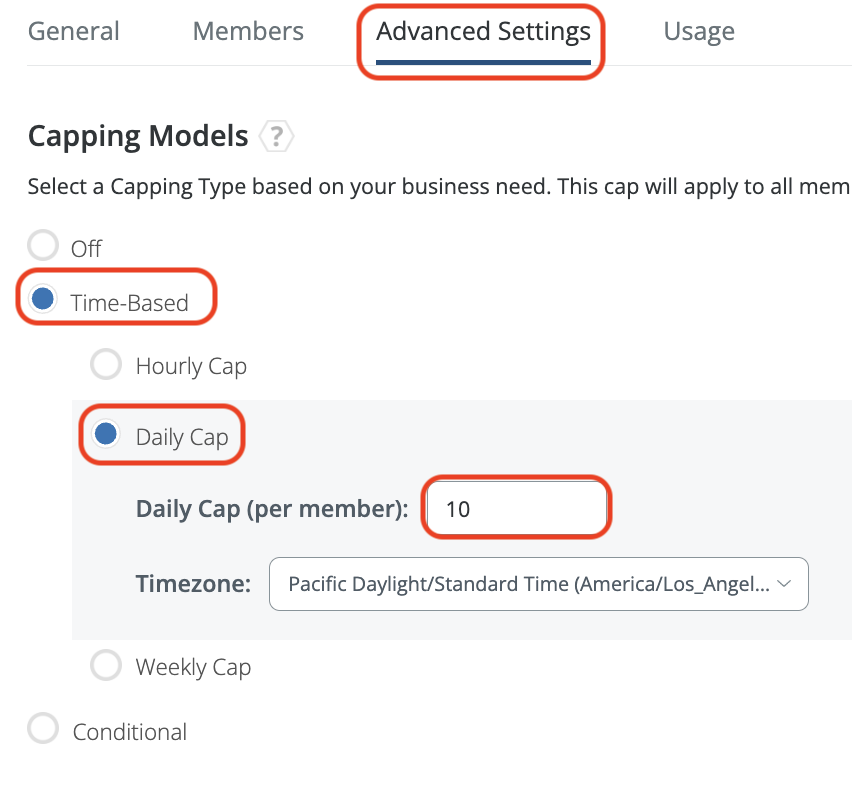Click the "Conditional" option label text
Screen dimensions: 852x786
pos(130,732)
